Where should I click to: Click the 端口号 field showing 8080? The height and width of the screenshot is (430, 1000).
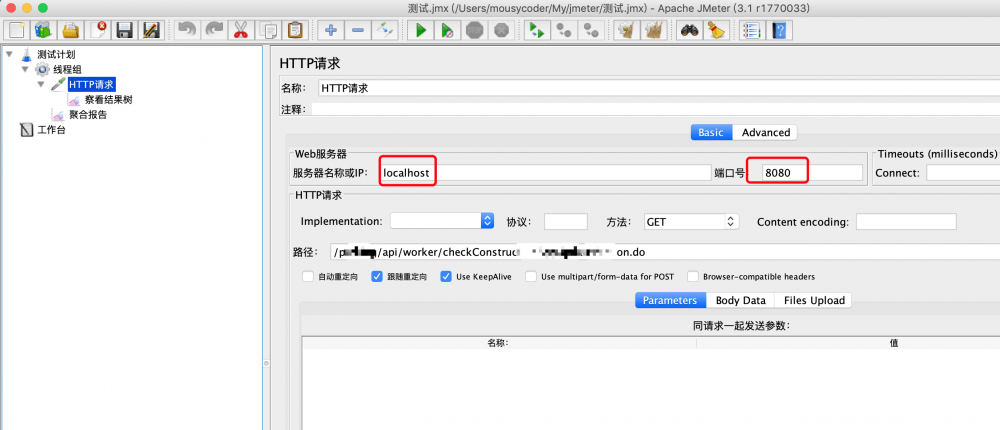(x=812, y=172)
